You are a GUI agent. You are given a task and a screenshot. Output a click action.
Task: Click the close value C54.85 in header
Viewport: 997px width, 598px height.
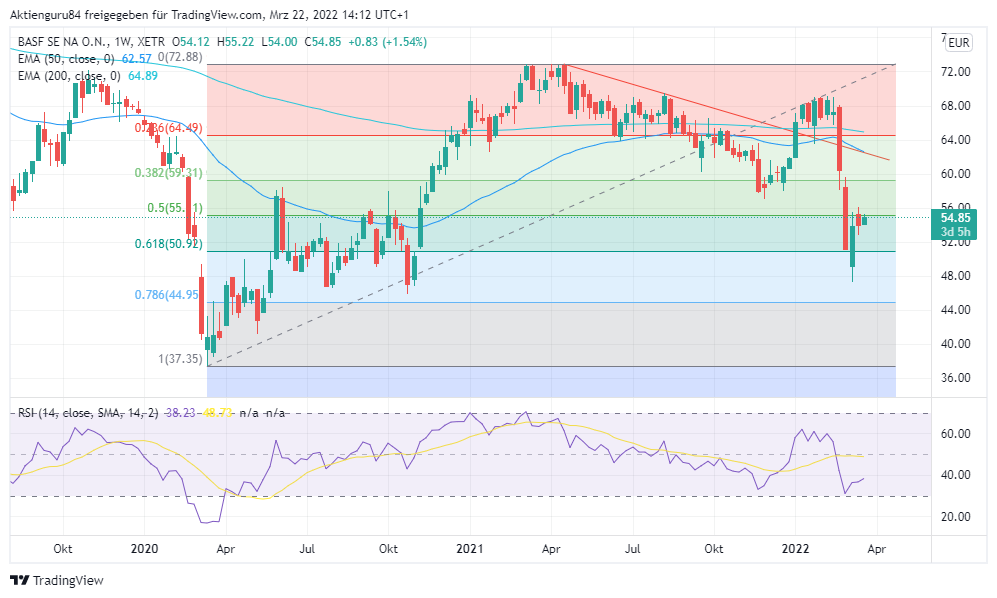coord(322,42)
